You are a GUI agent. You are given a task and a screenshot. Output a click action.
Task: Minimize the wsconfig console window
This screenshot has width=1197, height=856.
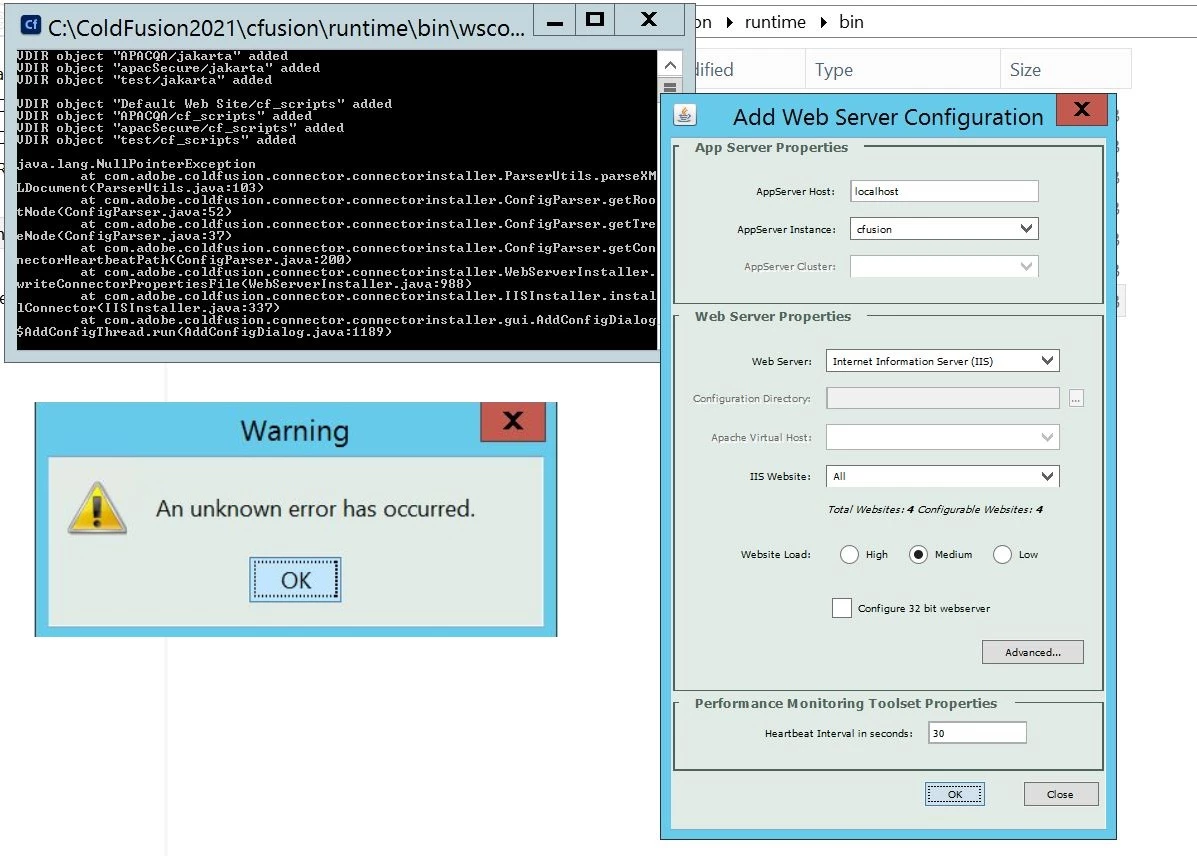tap(555, 21)
